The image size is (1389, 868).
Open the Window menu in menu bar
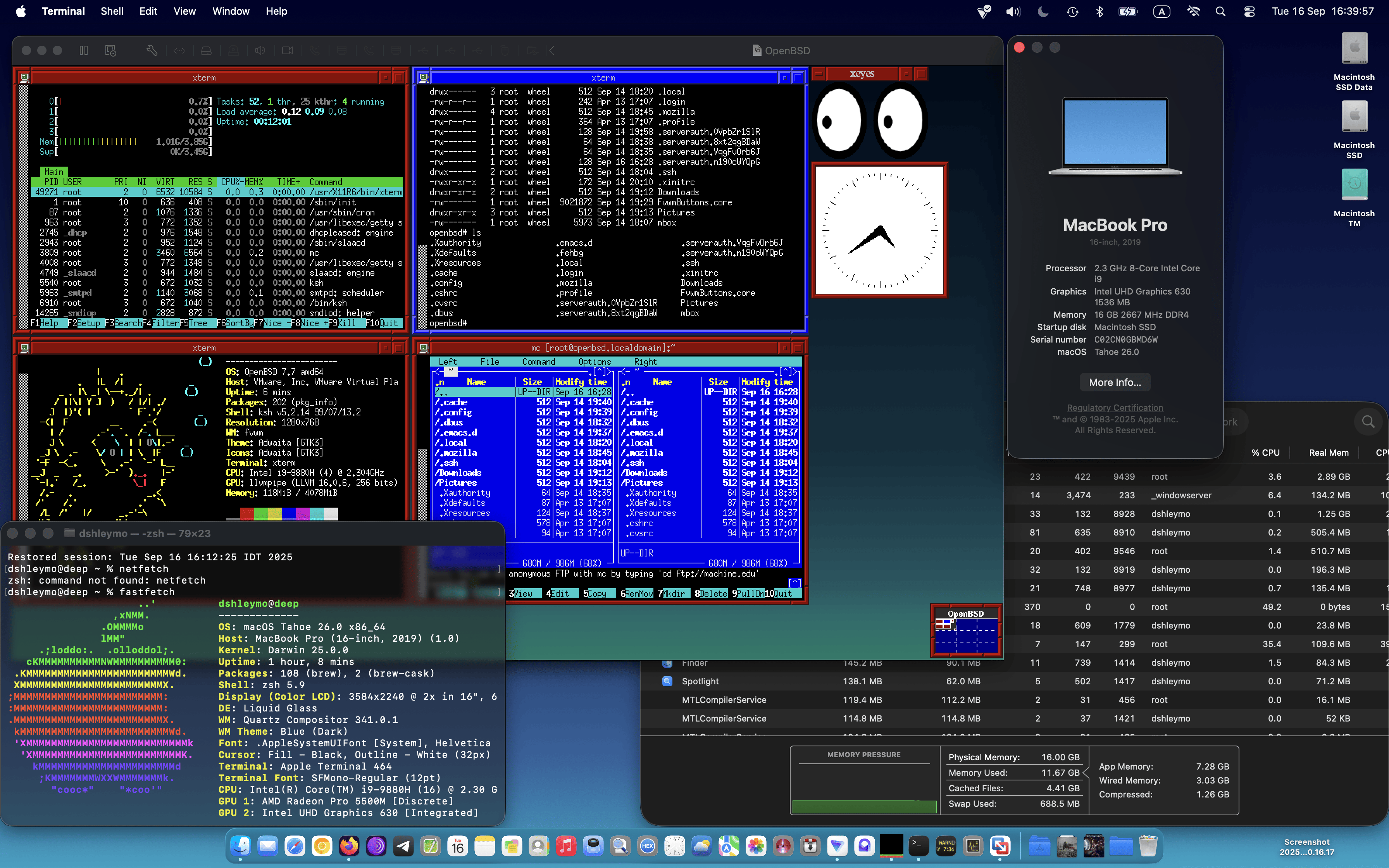(231, 12)
